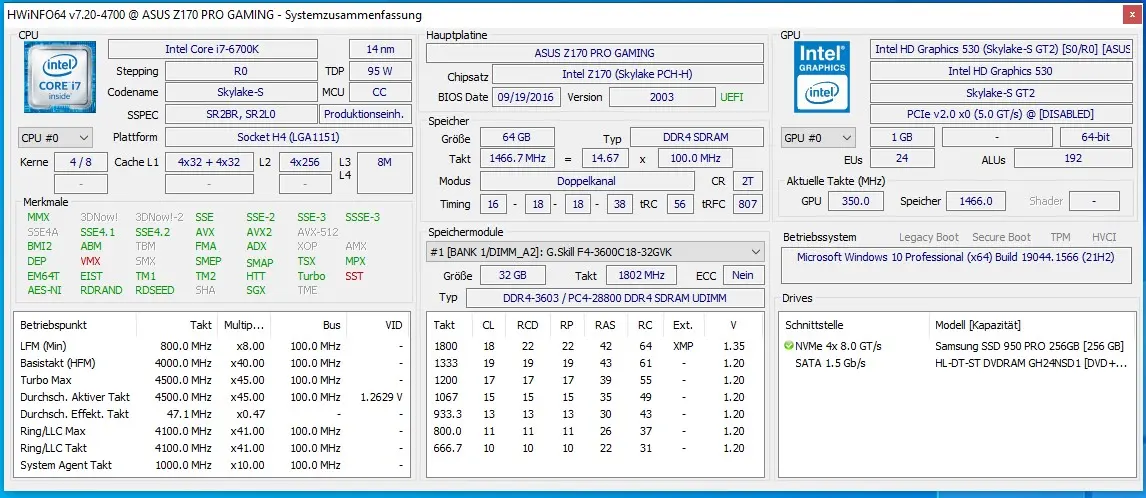Viewport: 1146px width, 498px height.
Task: Click the 'DDR4-3603 / PC4-28800 DDR4 SDRAM UDIMM' field
Action: [x=615, y=298]
